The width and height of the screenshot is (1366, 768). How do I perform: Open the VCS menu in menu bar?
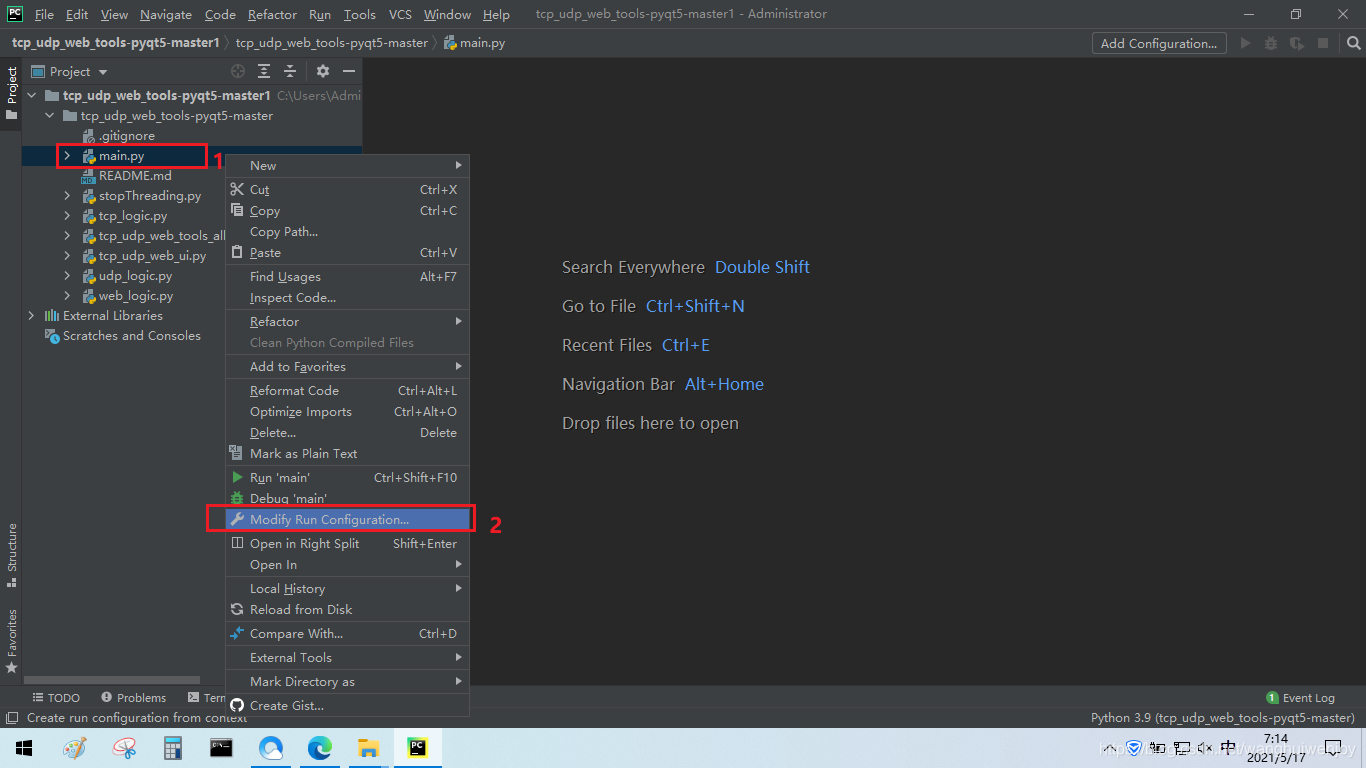click(400, 14)
